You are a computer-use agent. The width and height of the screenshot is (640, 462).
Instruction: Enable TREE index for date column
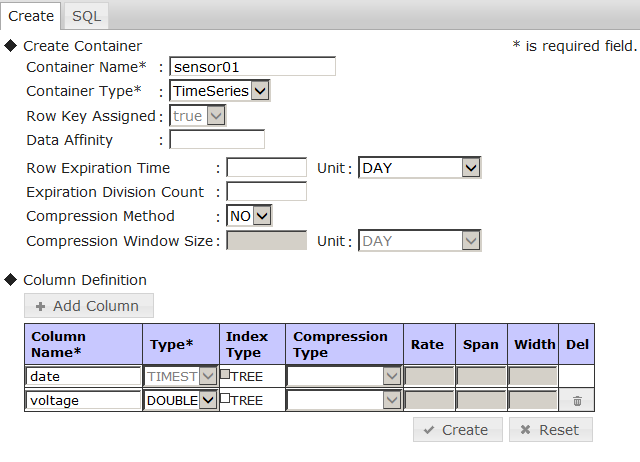(226, 375)
